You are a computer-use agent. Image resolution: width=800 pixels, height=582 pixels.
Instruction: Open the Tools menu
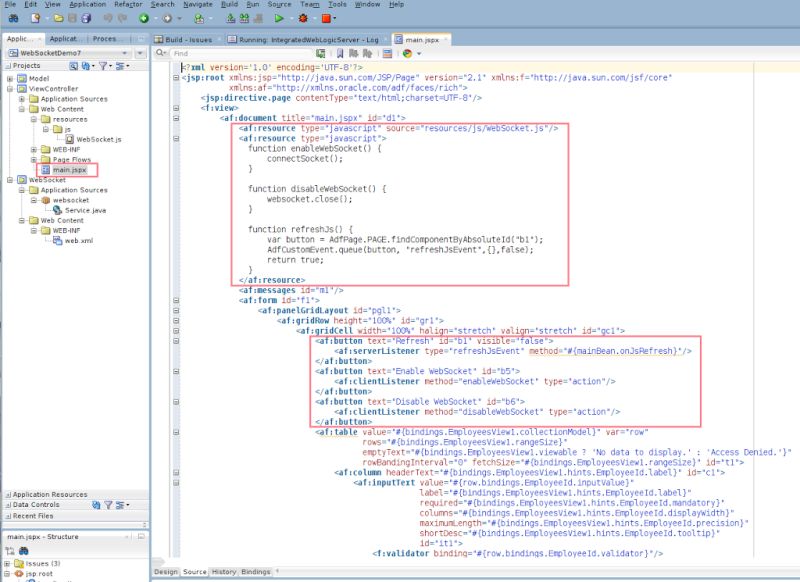pyautogui.click(x=337, y=4)
